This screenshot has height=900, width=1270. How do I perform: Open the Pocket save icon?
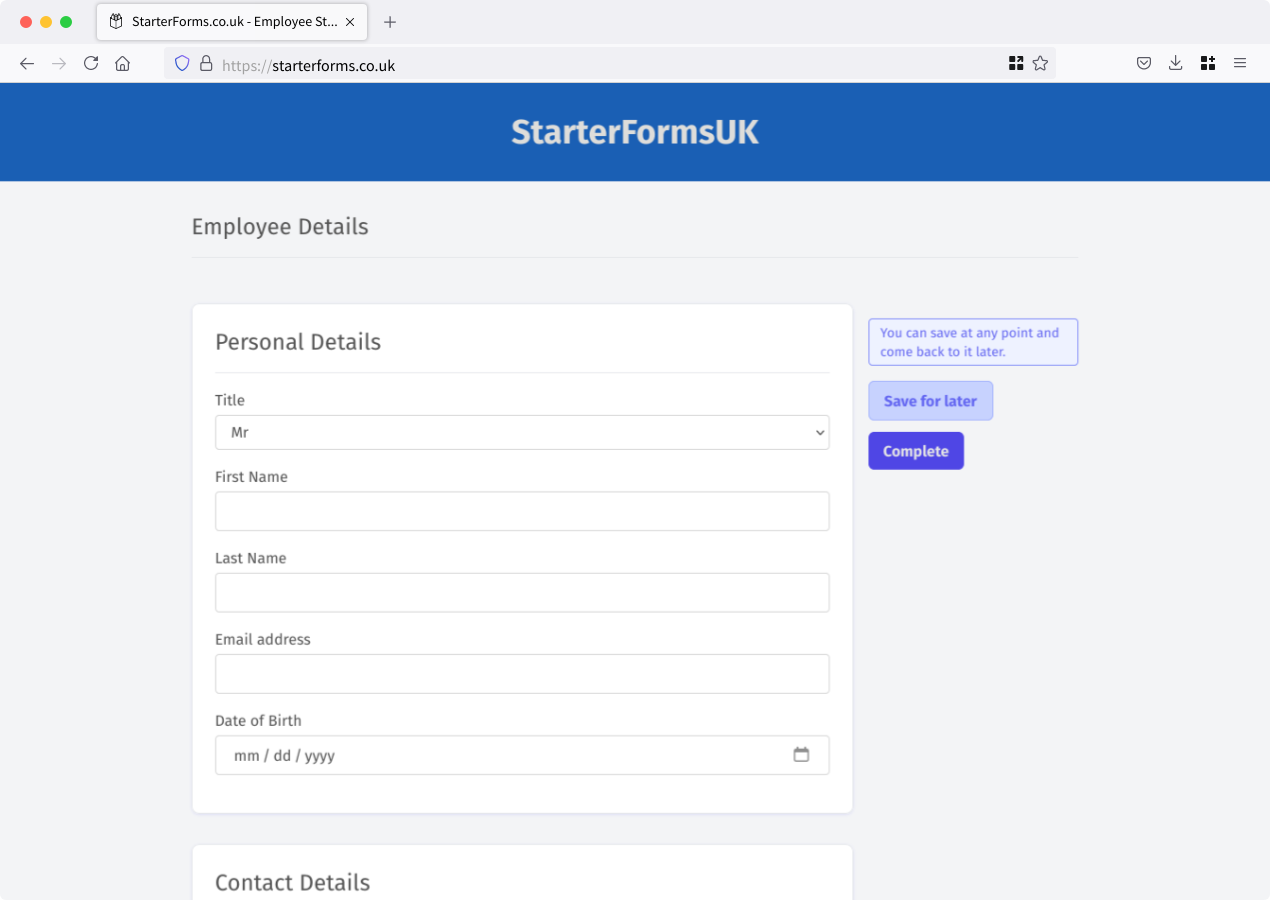(1144, 64)
